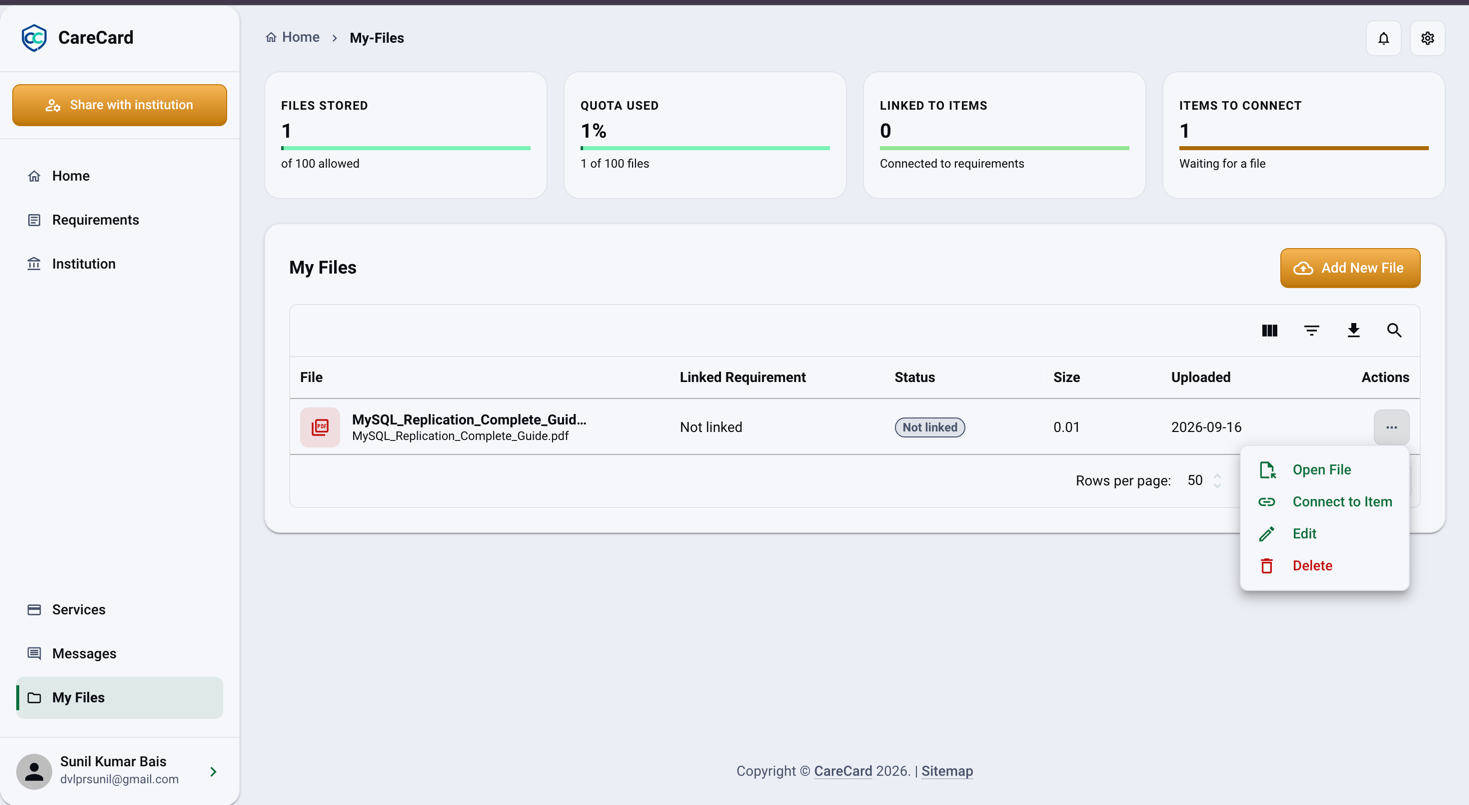Sort by the Status column header
The image size is (1469, 805).
(915, 377)
